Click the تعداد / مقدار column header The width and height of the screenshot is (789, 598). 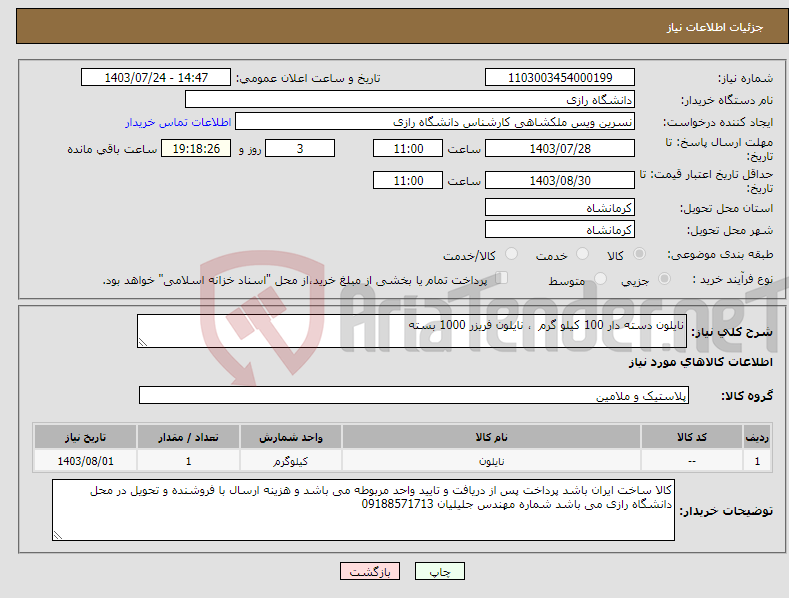coord(188,437)
